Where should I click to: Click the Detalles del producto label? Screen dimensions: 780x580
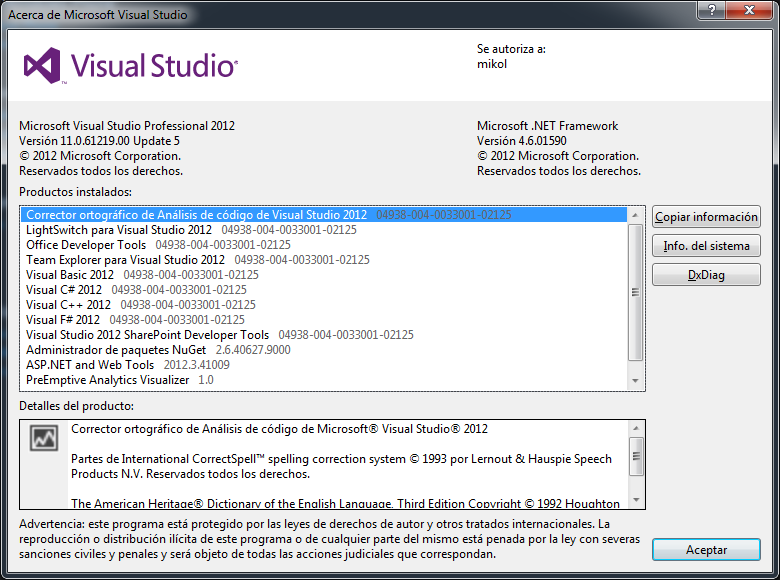(76, 406)
